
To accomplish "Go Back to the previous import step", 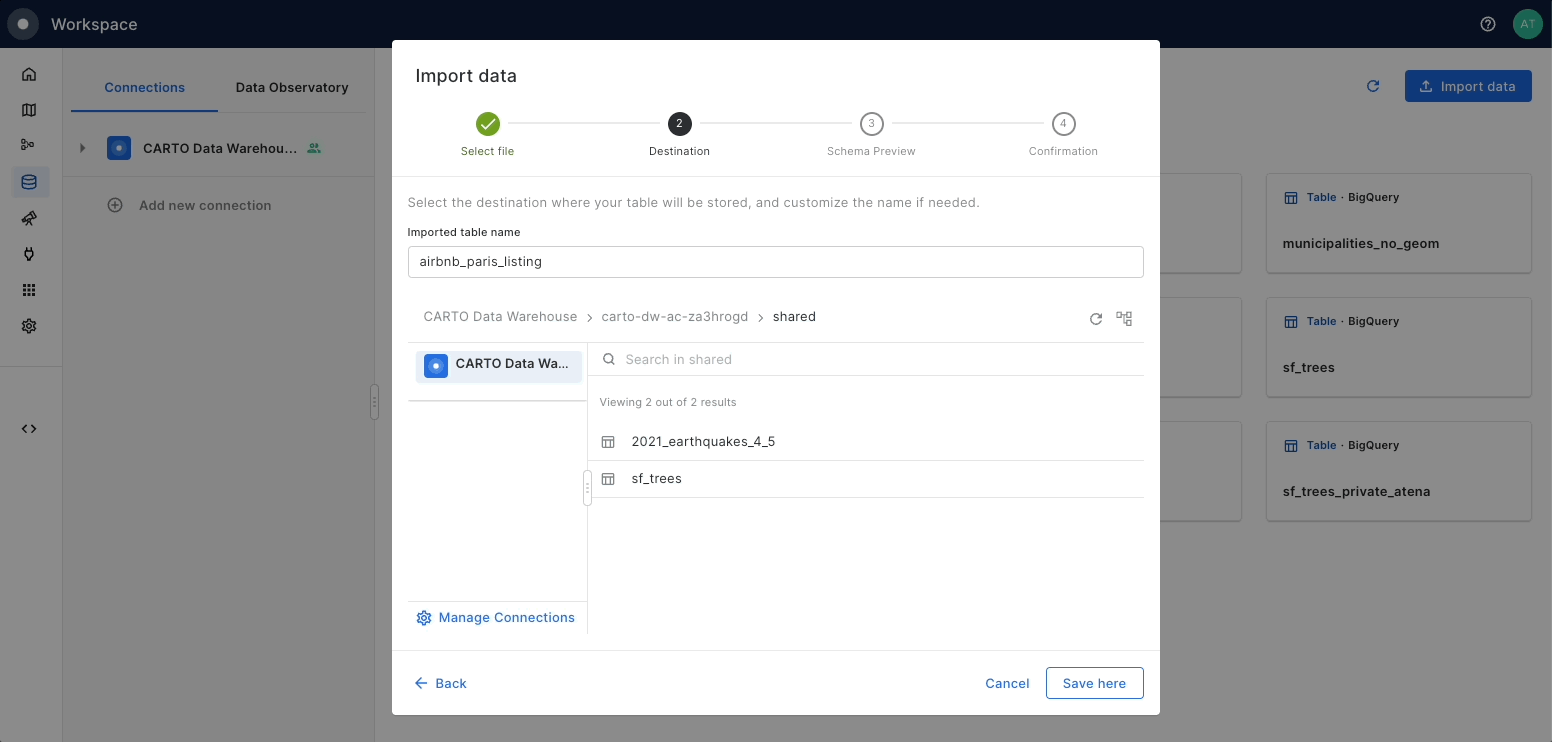I will 441,683.
